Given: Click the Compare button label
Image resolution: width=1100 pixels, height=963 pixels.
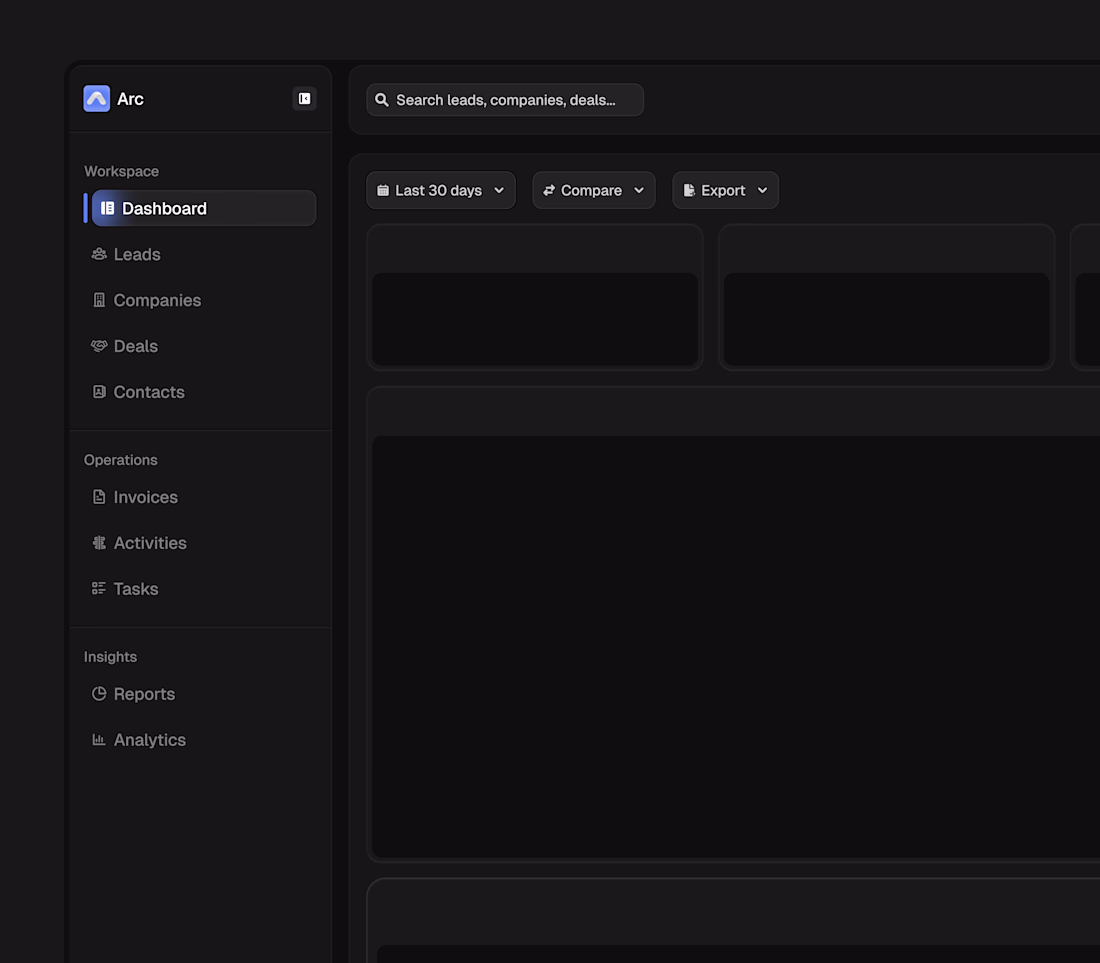Looking at the screenshot, I should 591,191.
